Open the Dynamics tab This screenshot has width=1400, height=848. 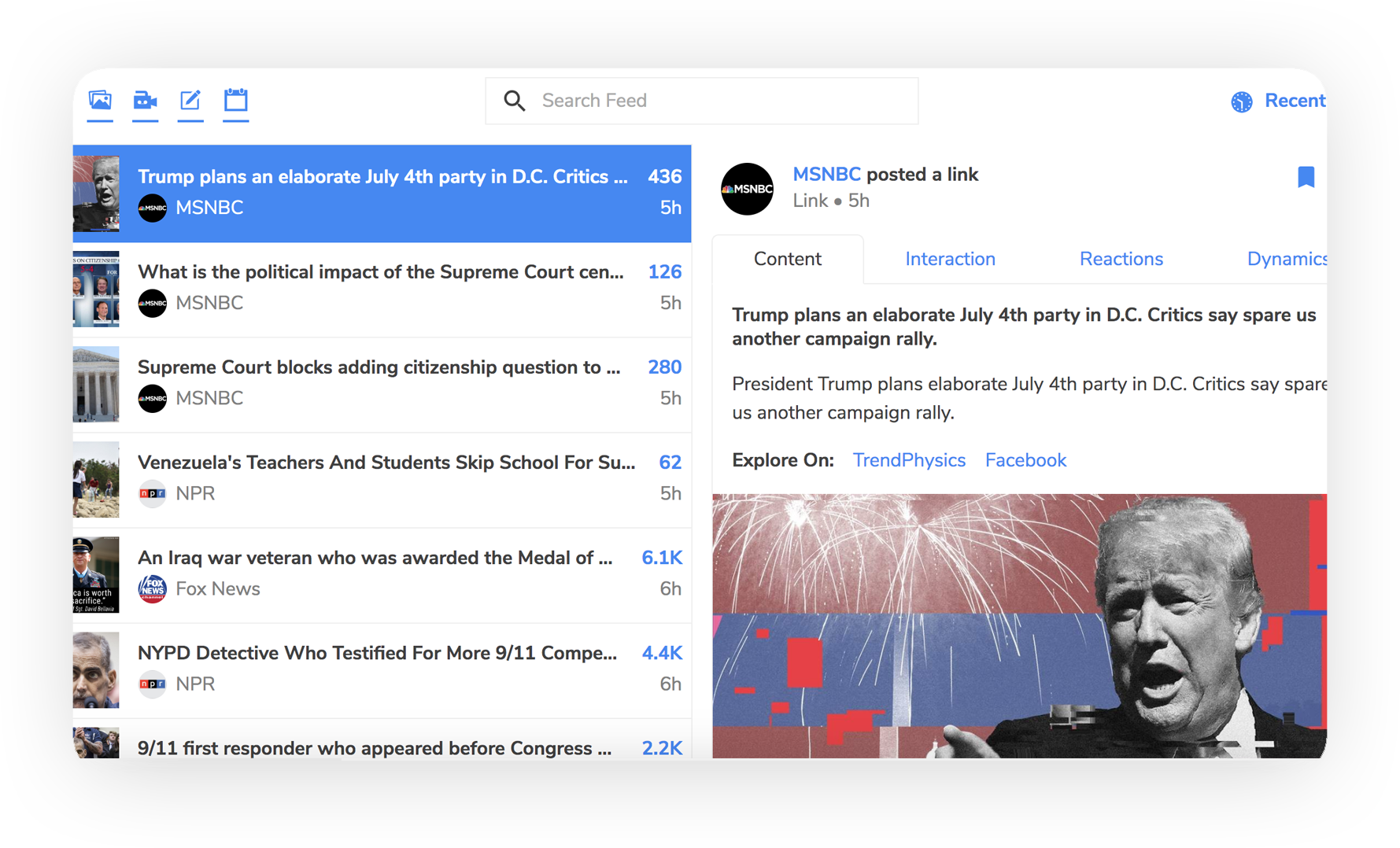pyautogui.click(x=1287, y=259)
